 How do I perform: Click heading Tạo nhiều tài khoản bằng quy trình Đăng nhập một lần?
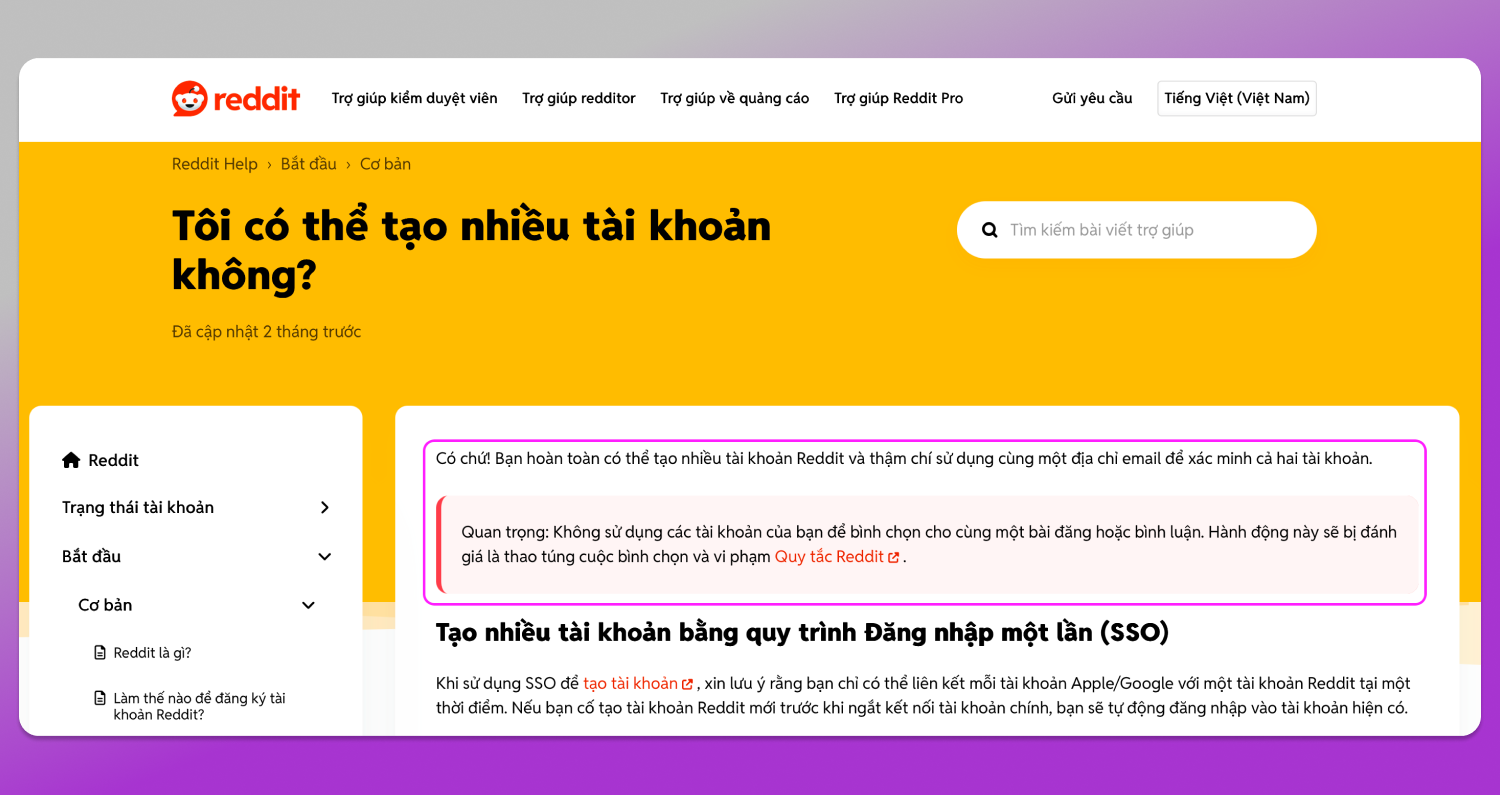[x=802, y=632]
